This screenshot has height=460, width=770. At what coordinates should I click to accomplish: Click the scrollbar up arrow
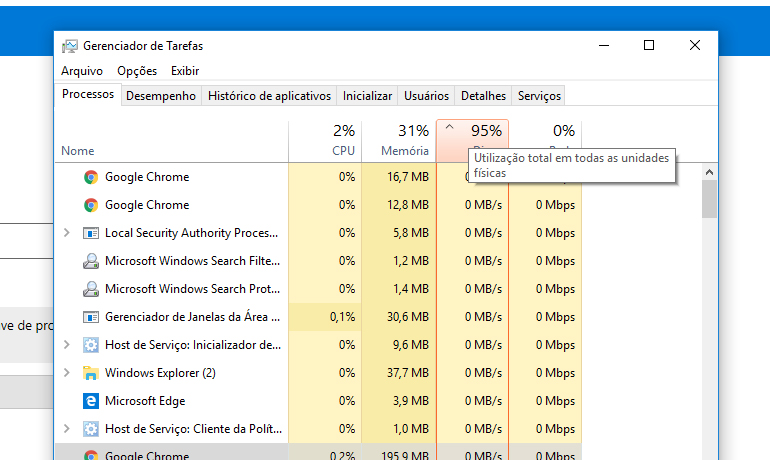coord(709,172)
